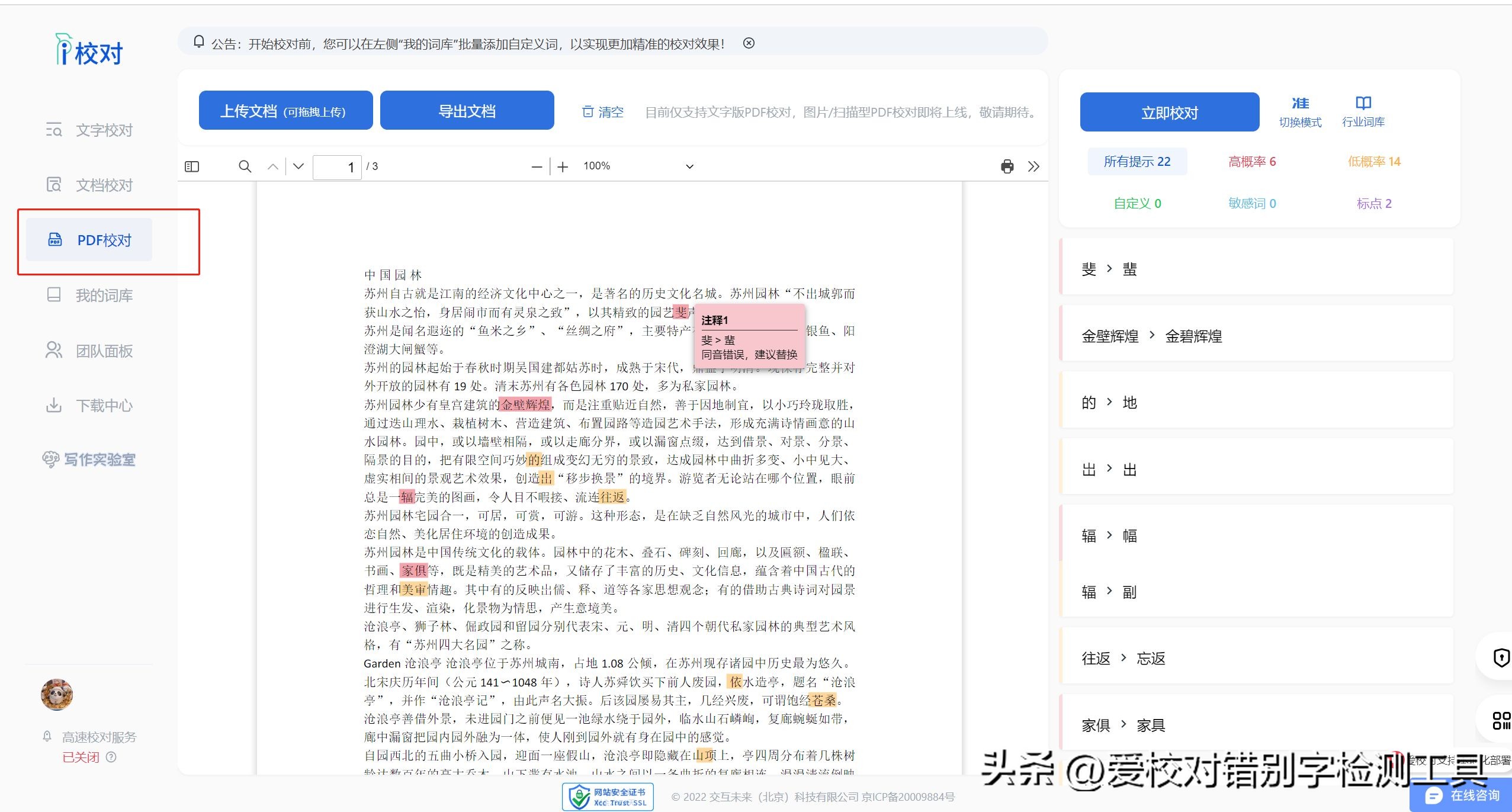Click highlighted 家俱 in the document

[414, 570]
